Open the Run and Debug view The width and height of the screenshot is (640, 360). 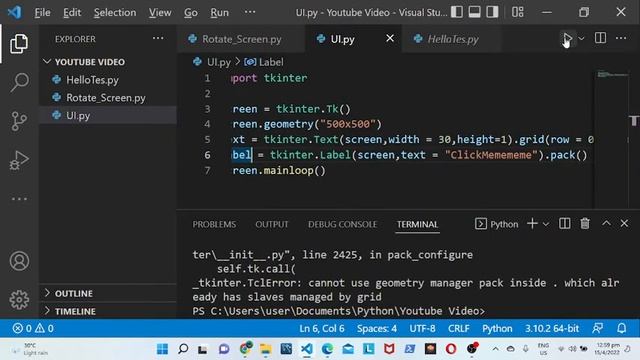(x=19, y=160)
